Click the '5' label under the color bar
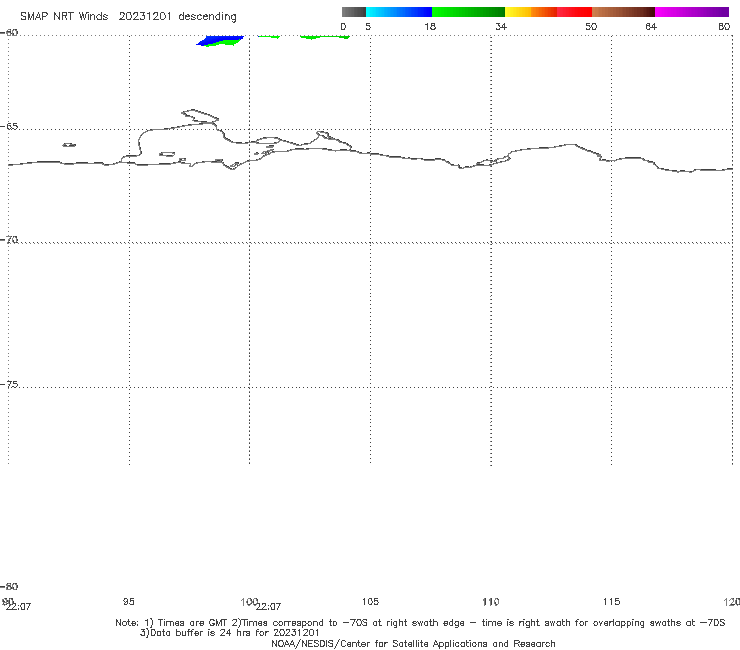This screenshot has height=650, width=740. (368, 26)
